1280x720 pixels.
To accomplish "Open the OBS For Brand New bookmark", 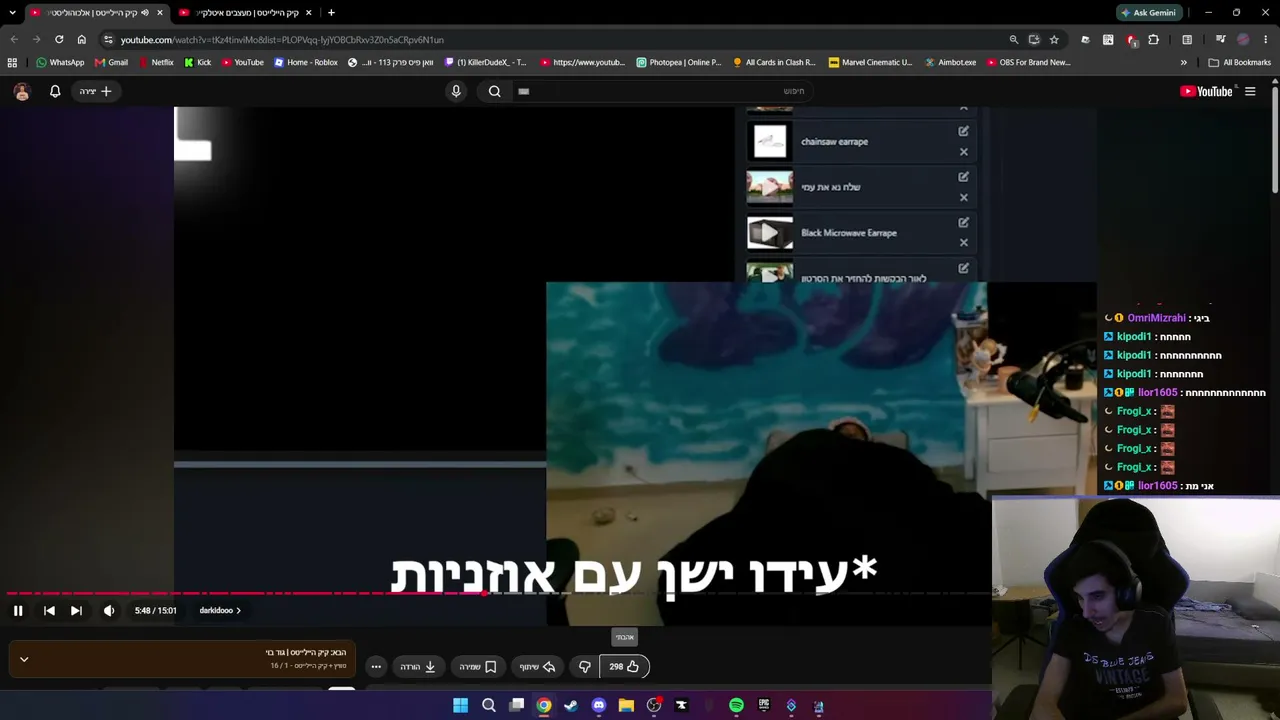I will 1028,62.
